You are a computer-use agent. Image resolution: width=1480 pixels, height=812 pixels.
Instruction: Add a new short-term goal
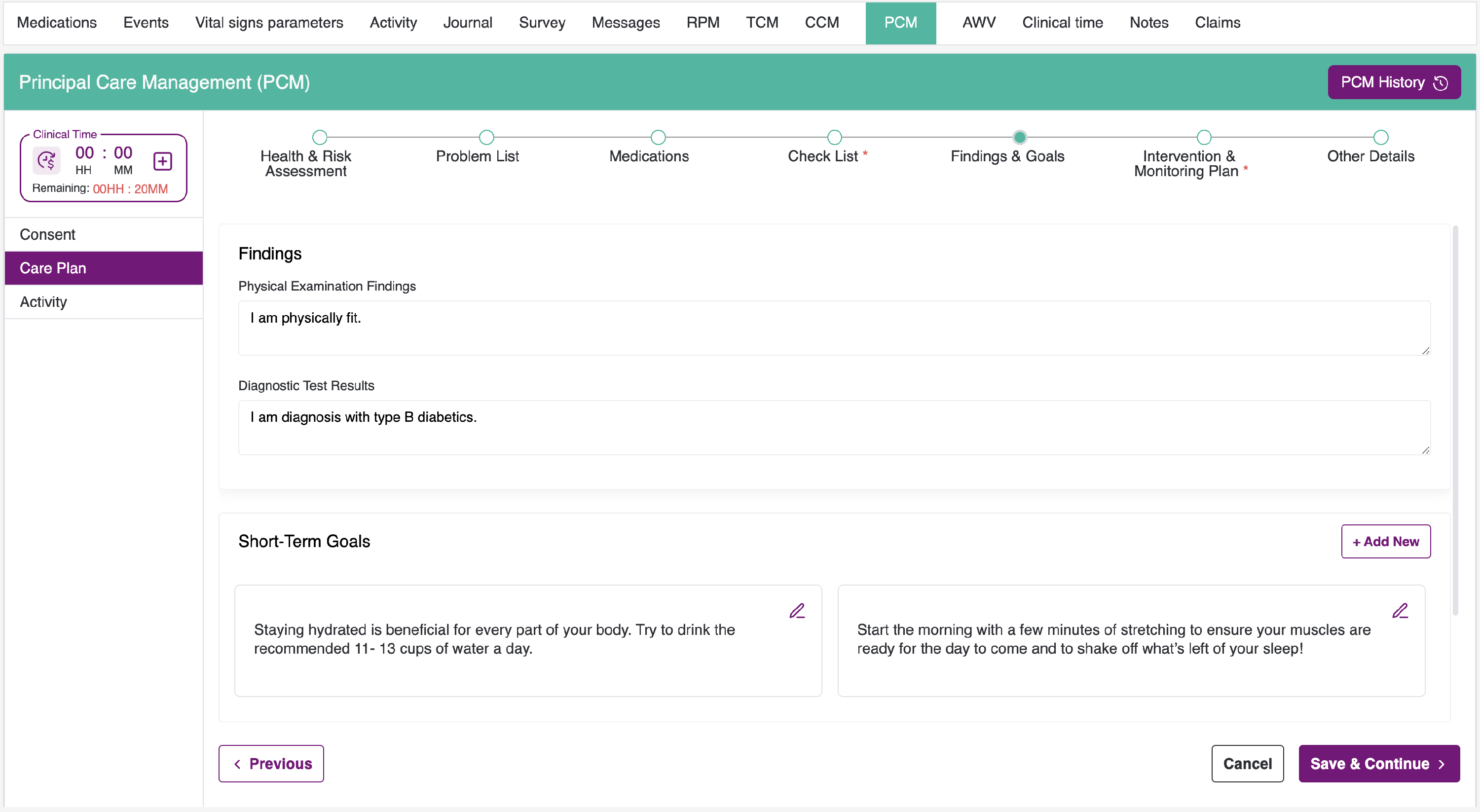point(1385,541)
